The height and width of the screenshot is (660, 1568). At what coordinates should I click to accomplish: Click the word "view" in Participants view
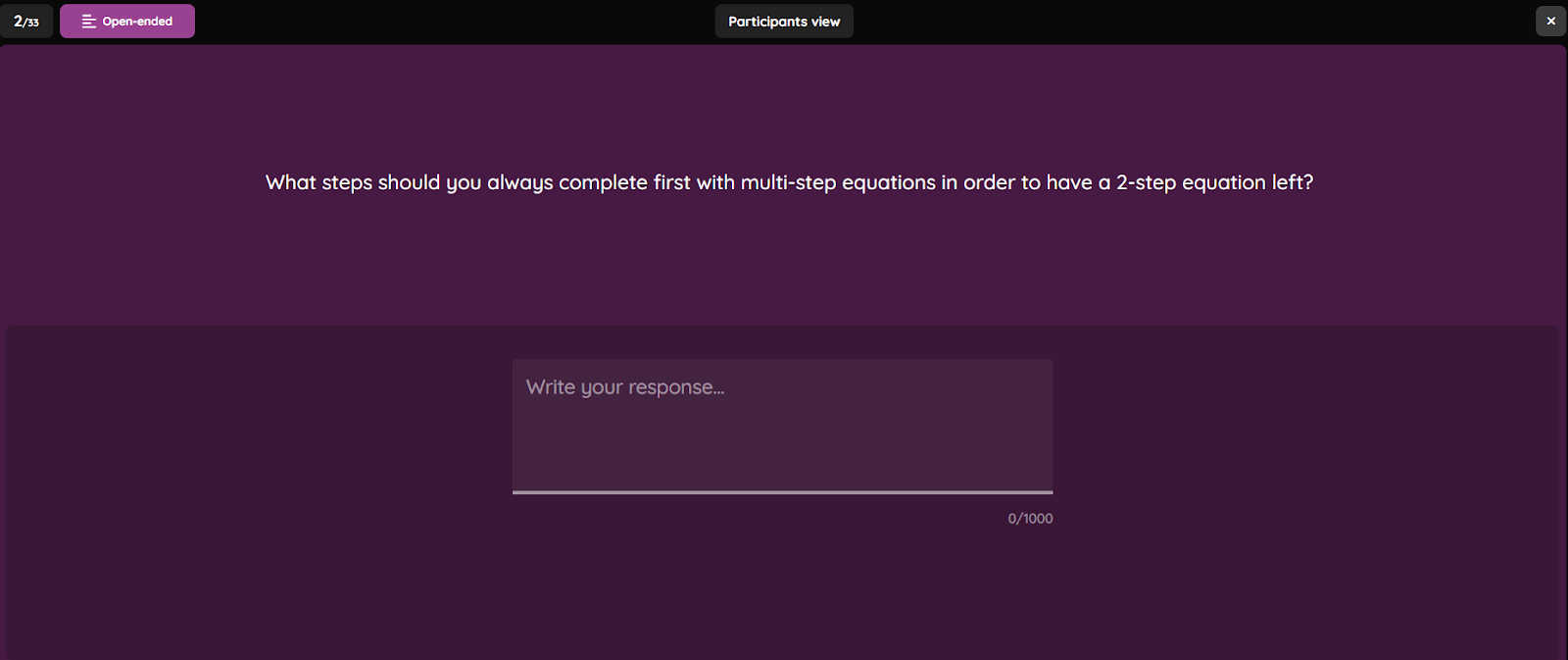click(825, 22)
